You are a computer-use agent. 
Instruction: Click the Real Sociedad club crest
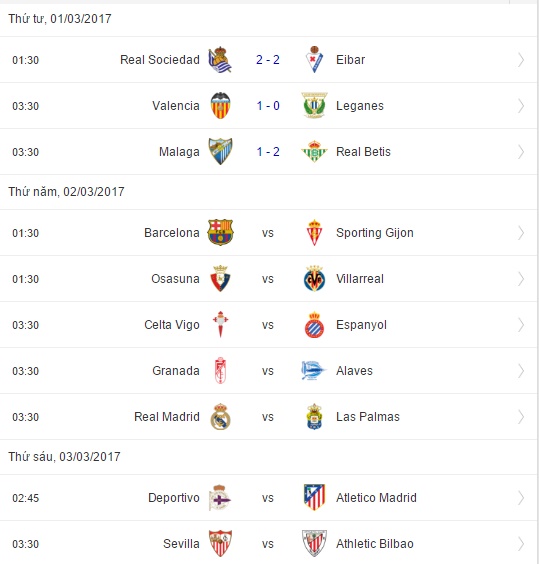pyautogui.click(x=220, y=60)
